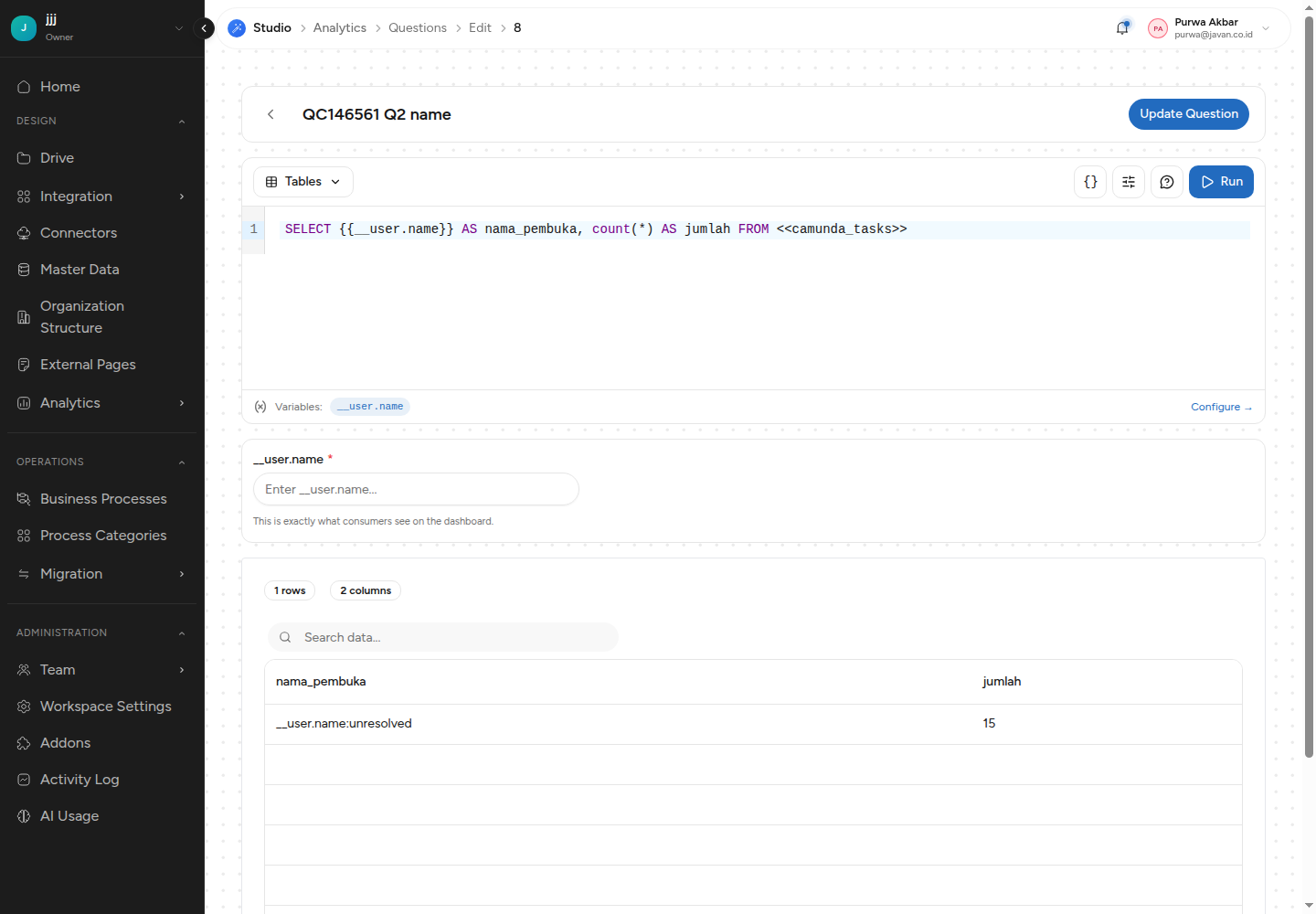The height and width of the screenshot is (914, 1316).
Task: Open notifications bell
Action: [1122, 28]
